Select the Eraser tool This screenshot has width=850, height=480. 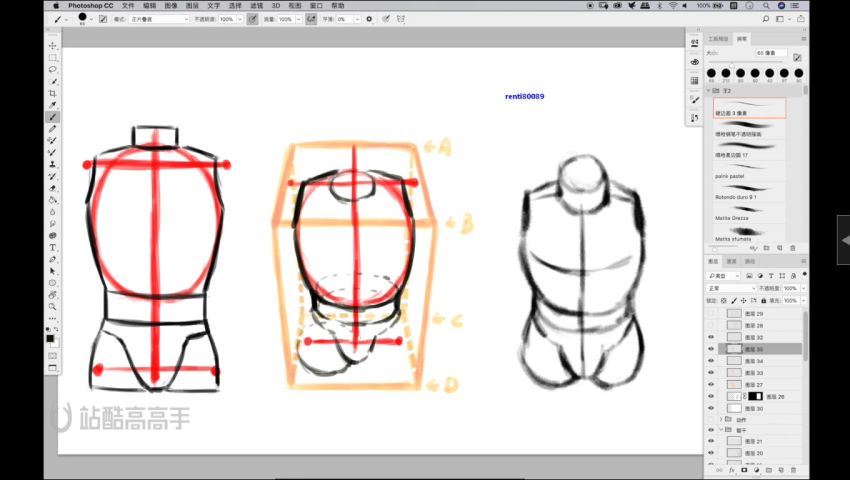point(53,188)
